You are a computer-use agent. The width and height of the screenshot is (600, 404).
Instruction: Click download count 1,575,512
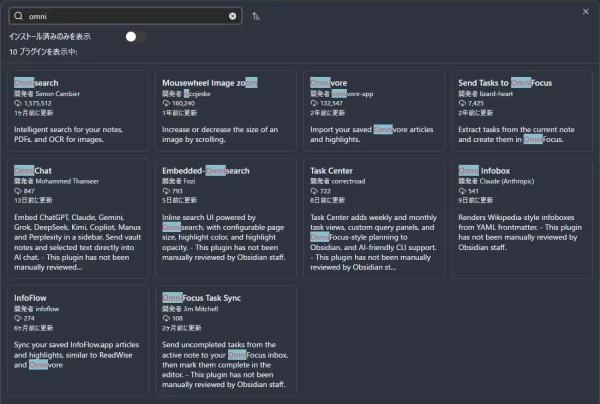(38, 103)
